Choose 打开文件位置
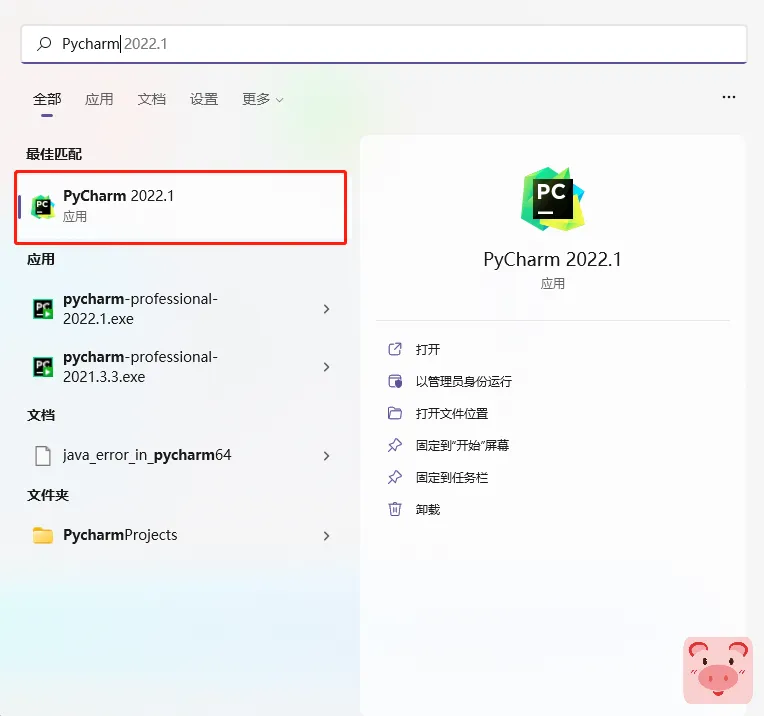Screen dimensions: 764x716 pyautogui.click(x=452, y=413)
